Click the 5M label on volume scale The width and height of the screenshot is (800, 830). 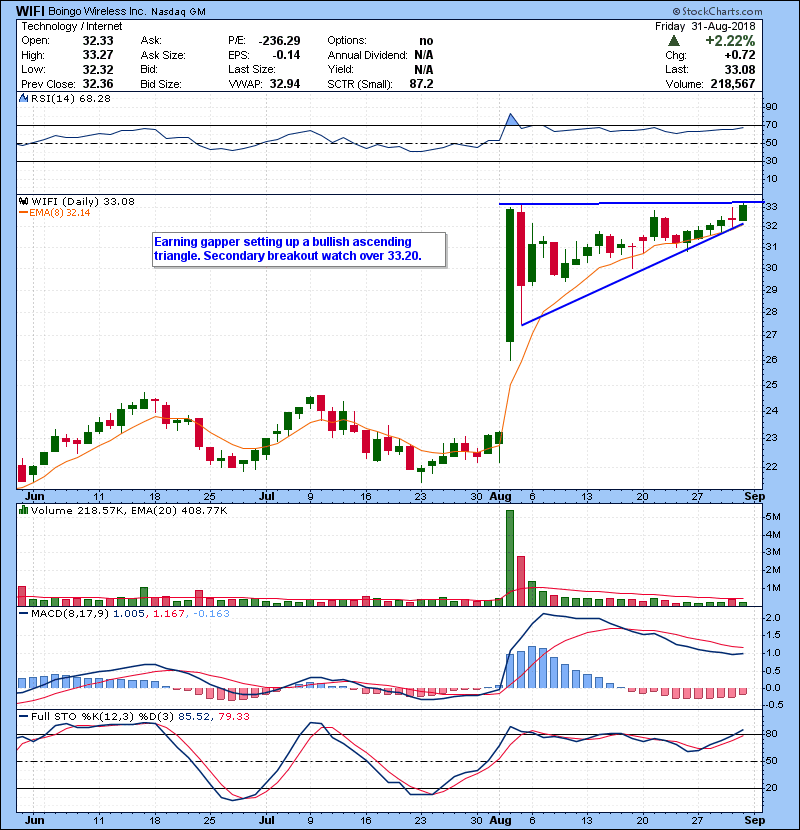pos(772,517)
